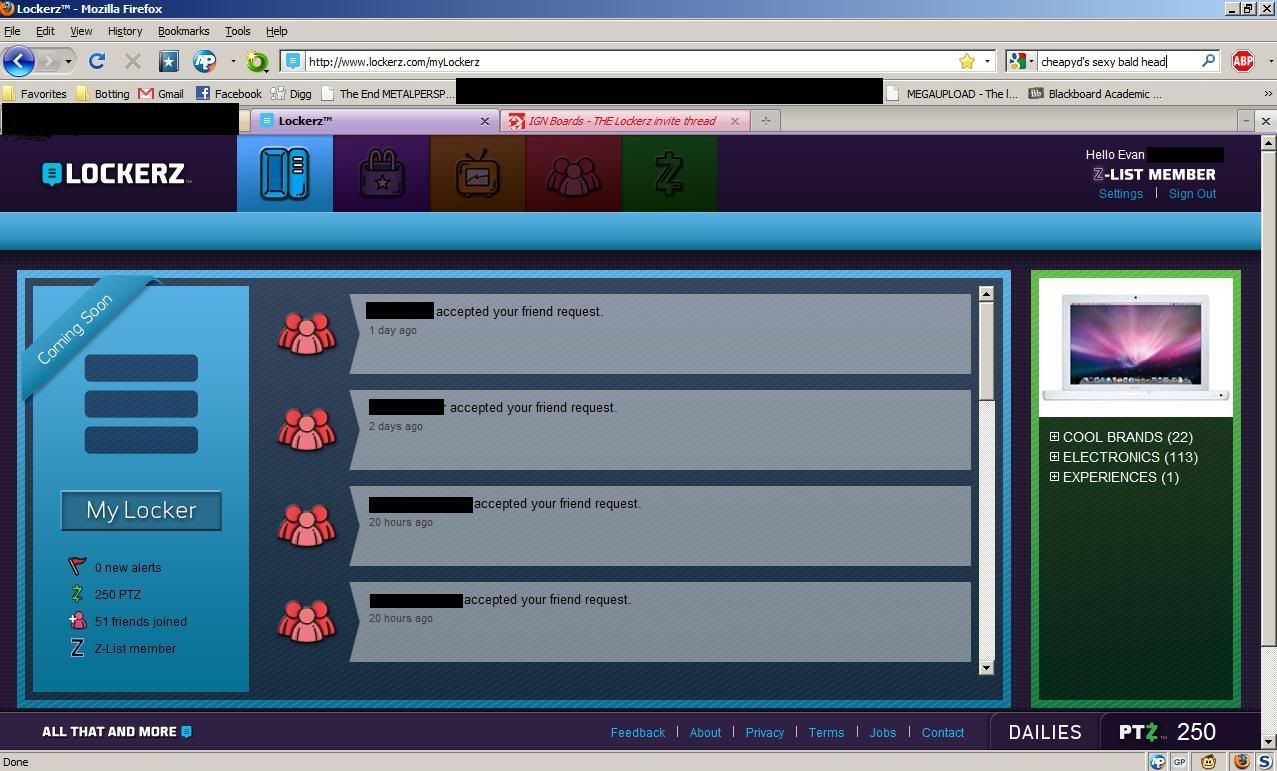Open the Gmail bookmark
The image size is (1277, 771).
point(161,93)
